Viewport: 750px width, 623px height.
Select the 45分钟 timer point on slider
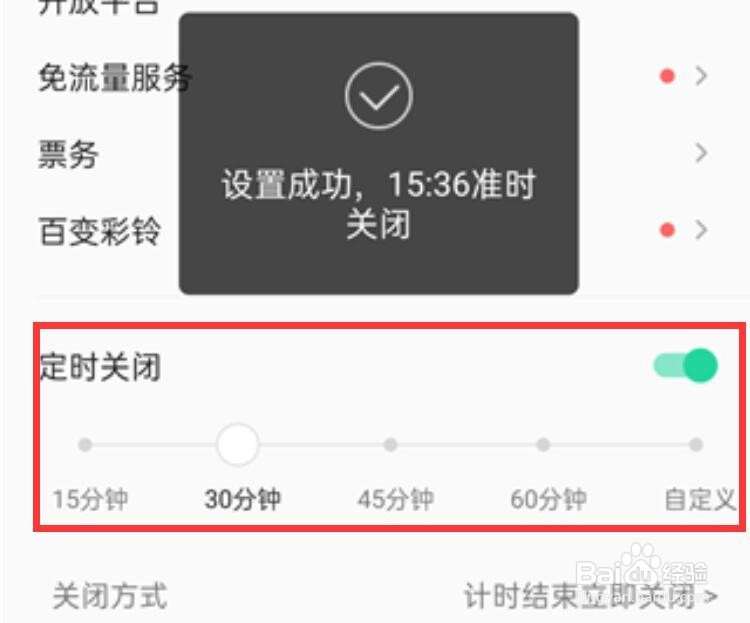point(391,445)
